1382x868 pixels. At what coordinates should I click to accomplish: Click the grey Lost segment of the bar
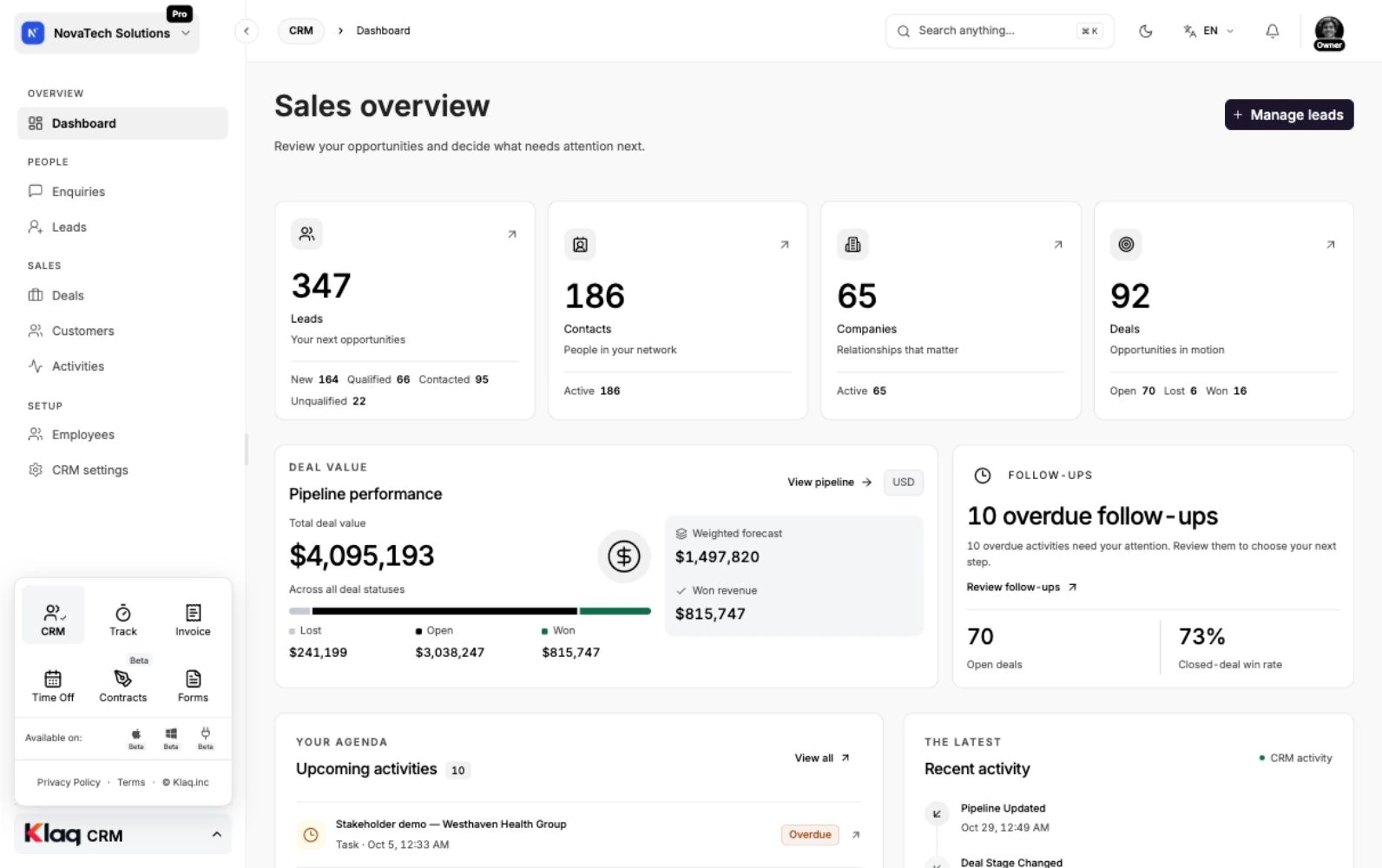(x=299, y=611)
